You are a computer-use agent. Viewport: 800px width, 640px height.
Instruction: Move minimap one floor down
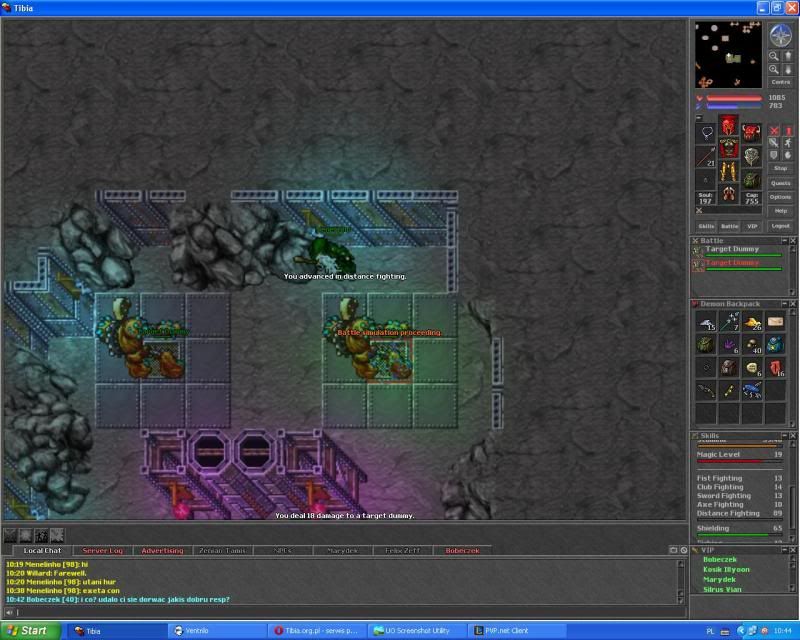click(787, 69)
